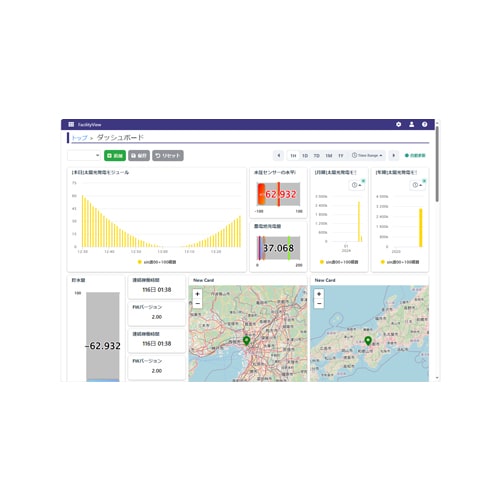
Task: Toggle yellow sin legend under main chart
Action: pyautogui.click(x=157, y=262)
